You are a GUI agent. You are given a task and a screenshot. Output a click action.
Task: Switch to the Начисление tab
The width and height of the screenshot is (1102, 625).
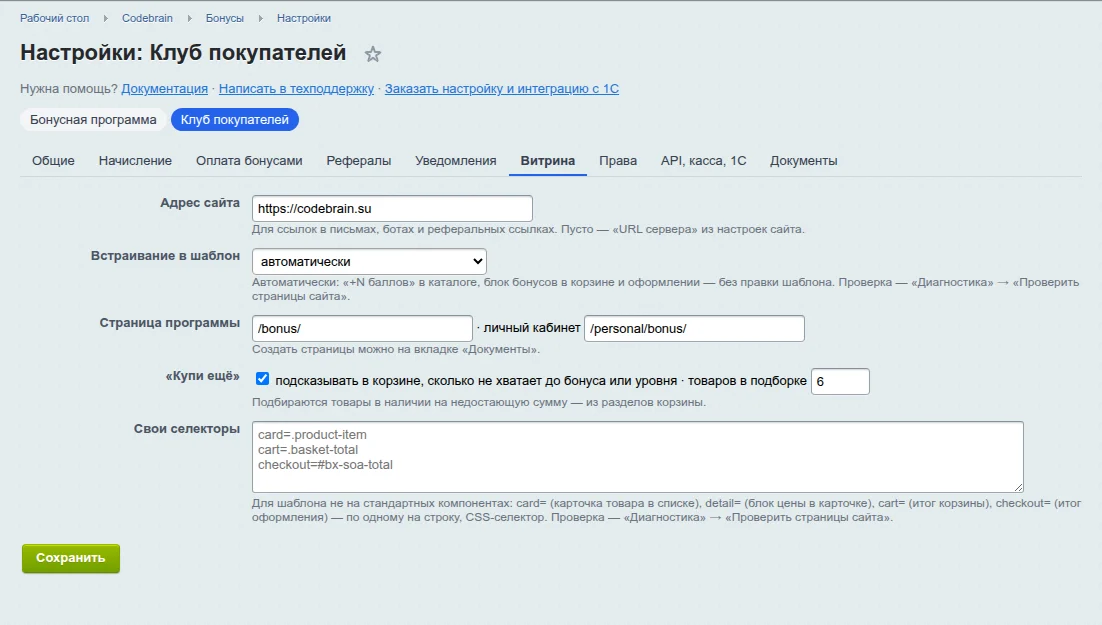point(136,161)
